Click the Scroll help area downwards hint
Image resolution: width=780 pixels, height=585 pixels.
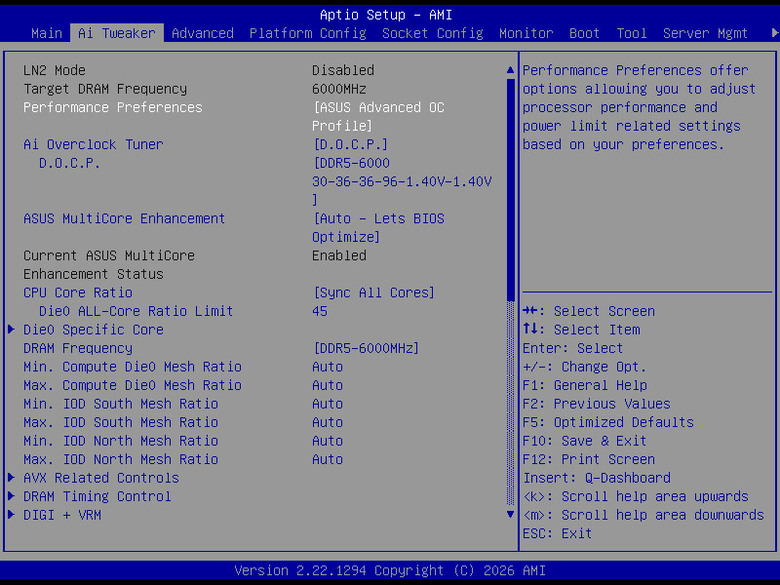point(643,515)
